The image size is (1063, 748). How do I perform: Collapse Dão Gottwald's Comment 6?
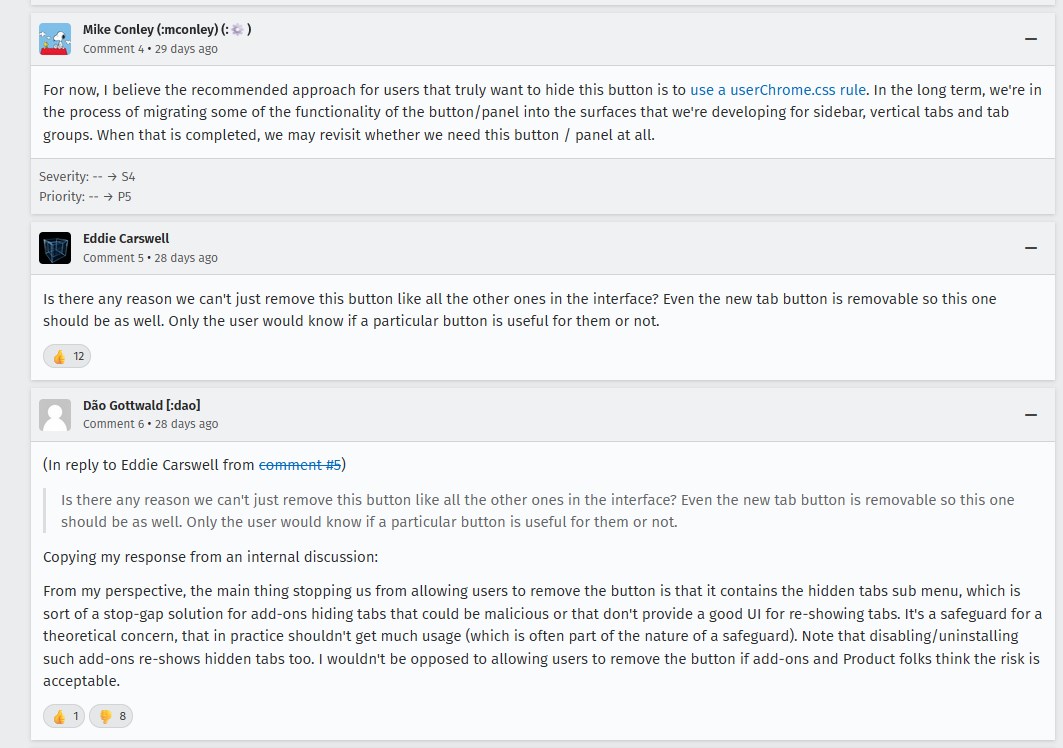[1031, 415]
